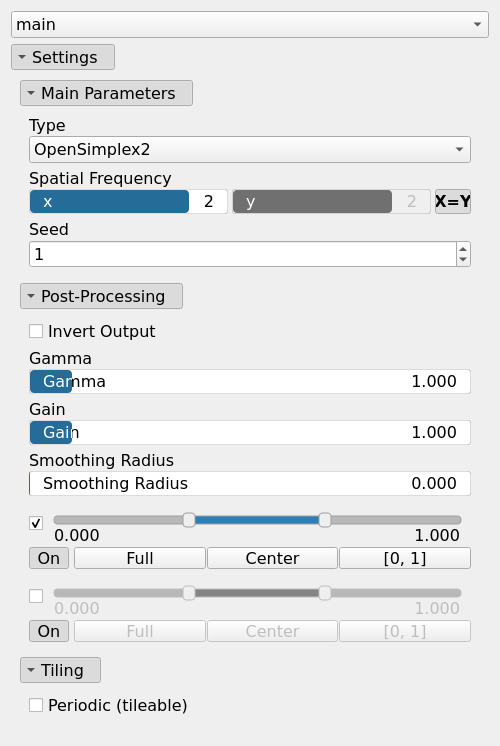Uncheck the first range slider checkbox
This screenshot has width=500, height=746.
click(x=36, y=523)
